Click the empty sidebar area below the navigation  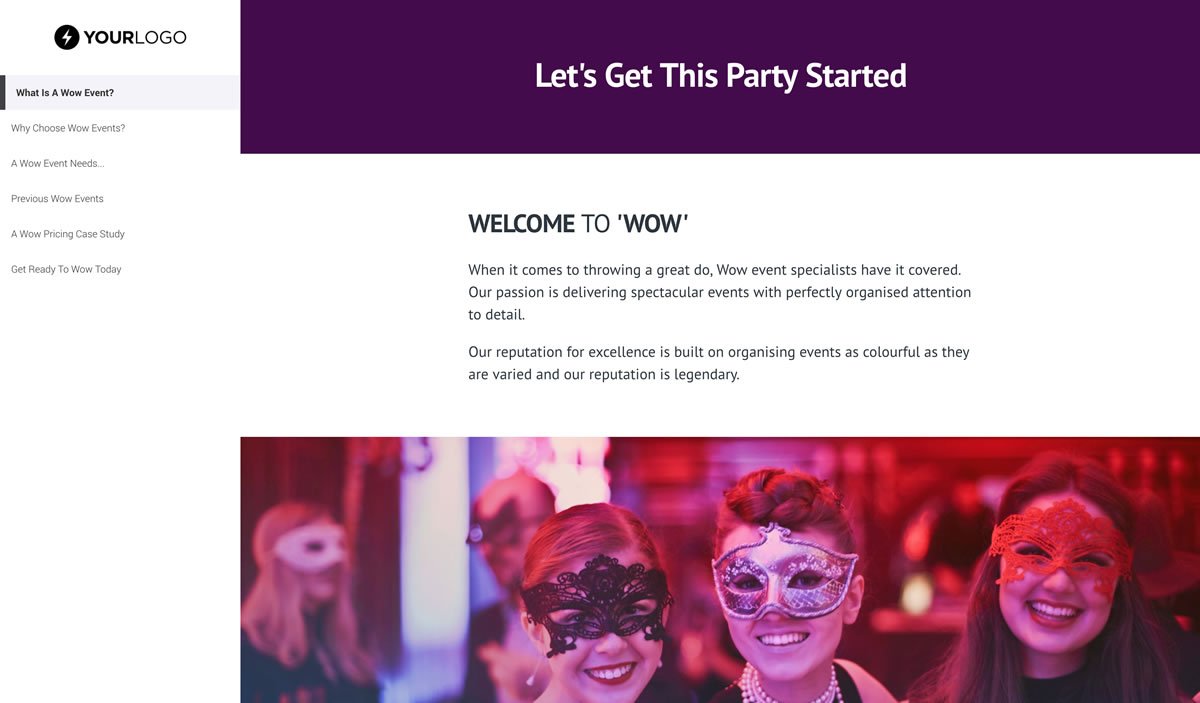(120, 480)
